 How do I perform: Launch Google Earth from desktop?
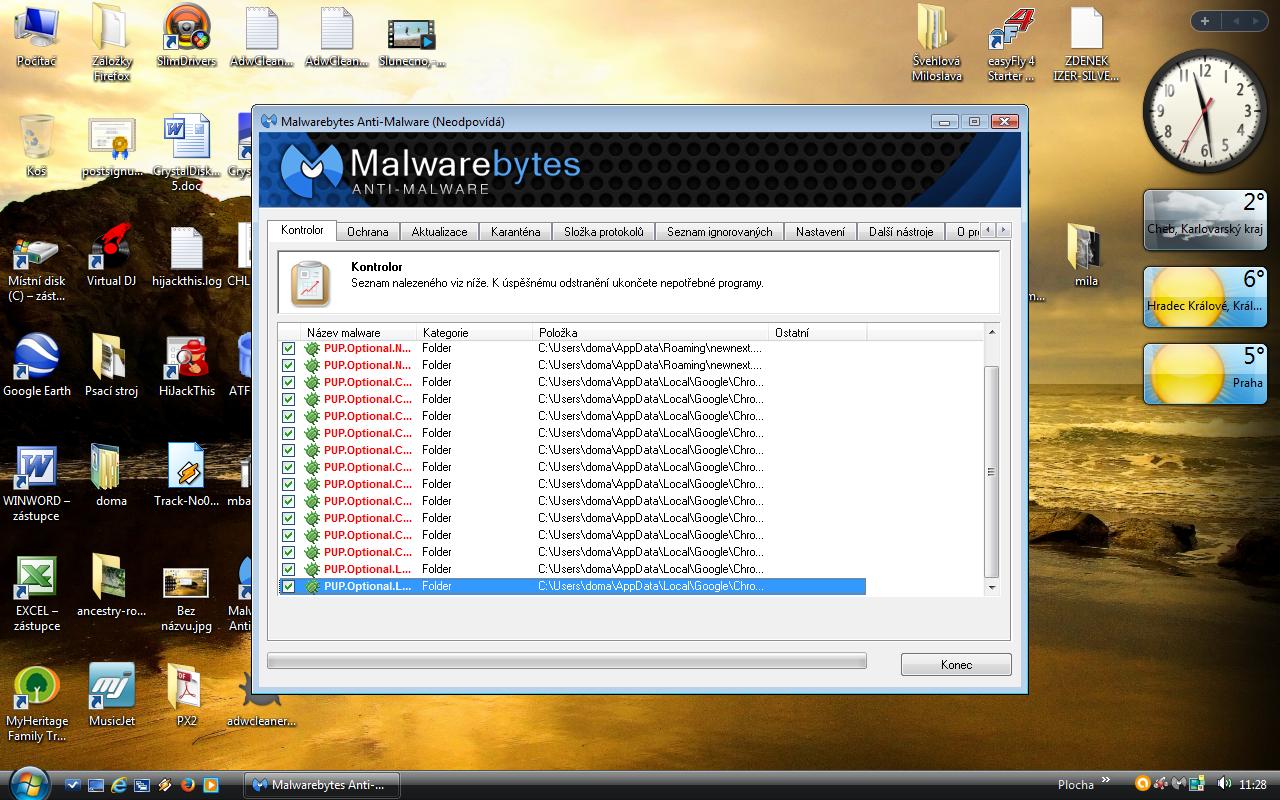[x=36, y=366]
